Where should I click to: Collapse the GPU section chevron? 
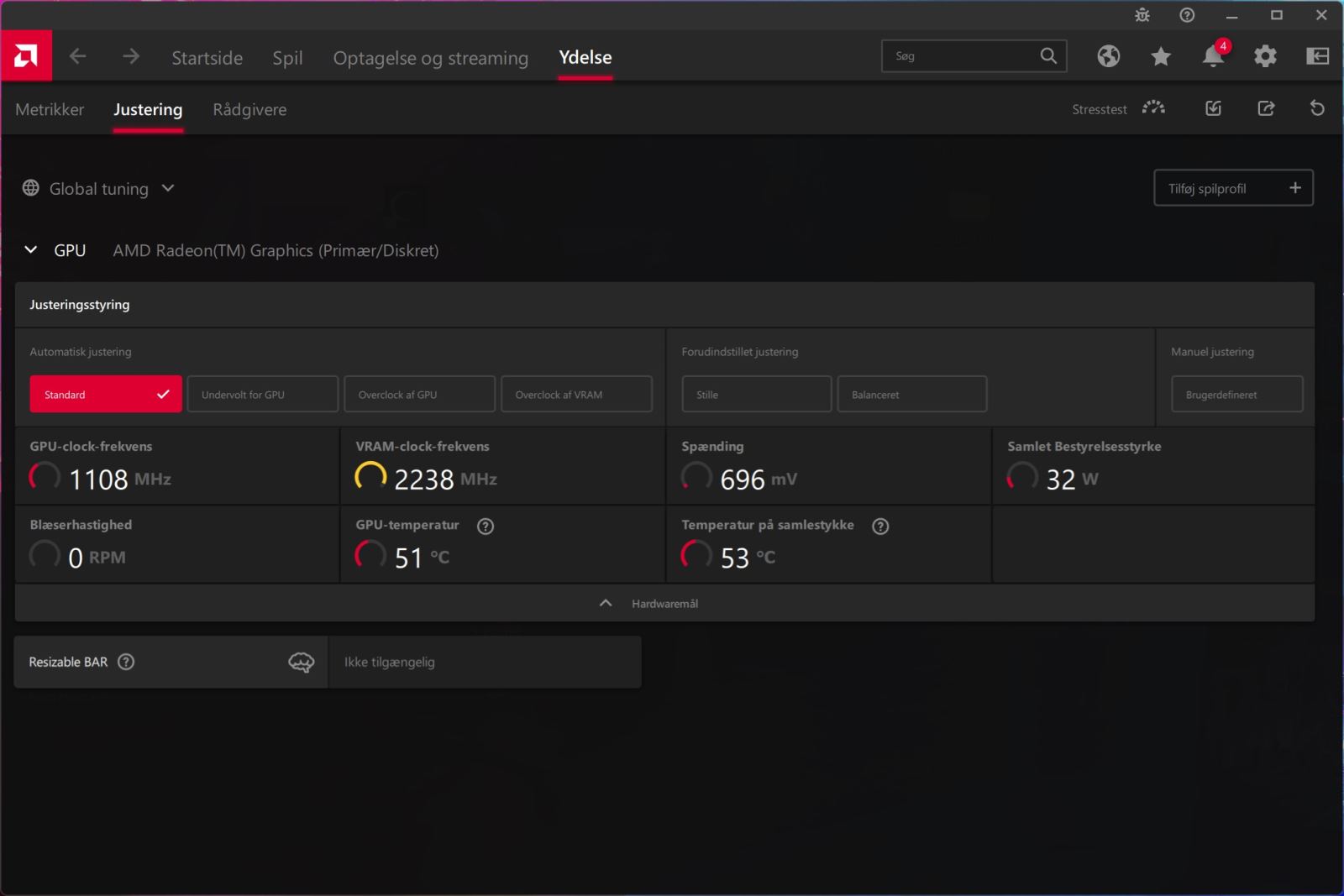coord(31,249)
